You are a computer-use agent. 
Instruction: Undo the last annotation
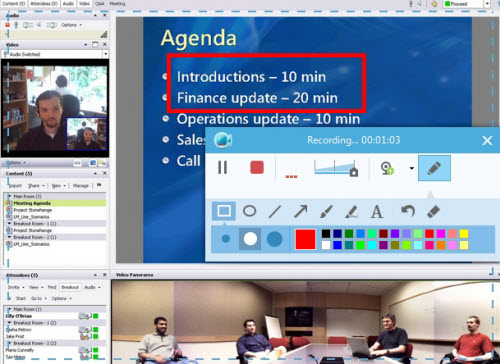[408, 211]
